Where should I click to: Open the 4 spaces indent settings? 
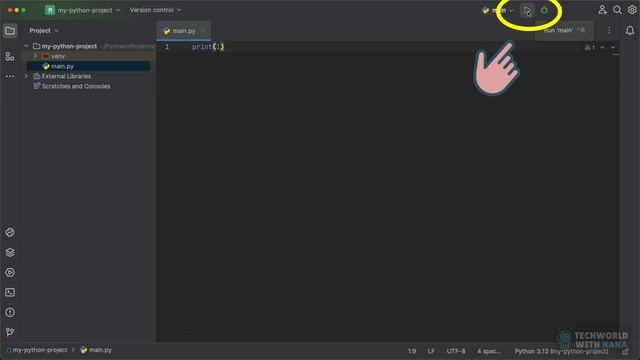[489, 351]
